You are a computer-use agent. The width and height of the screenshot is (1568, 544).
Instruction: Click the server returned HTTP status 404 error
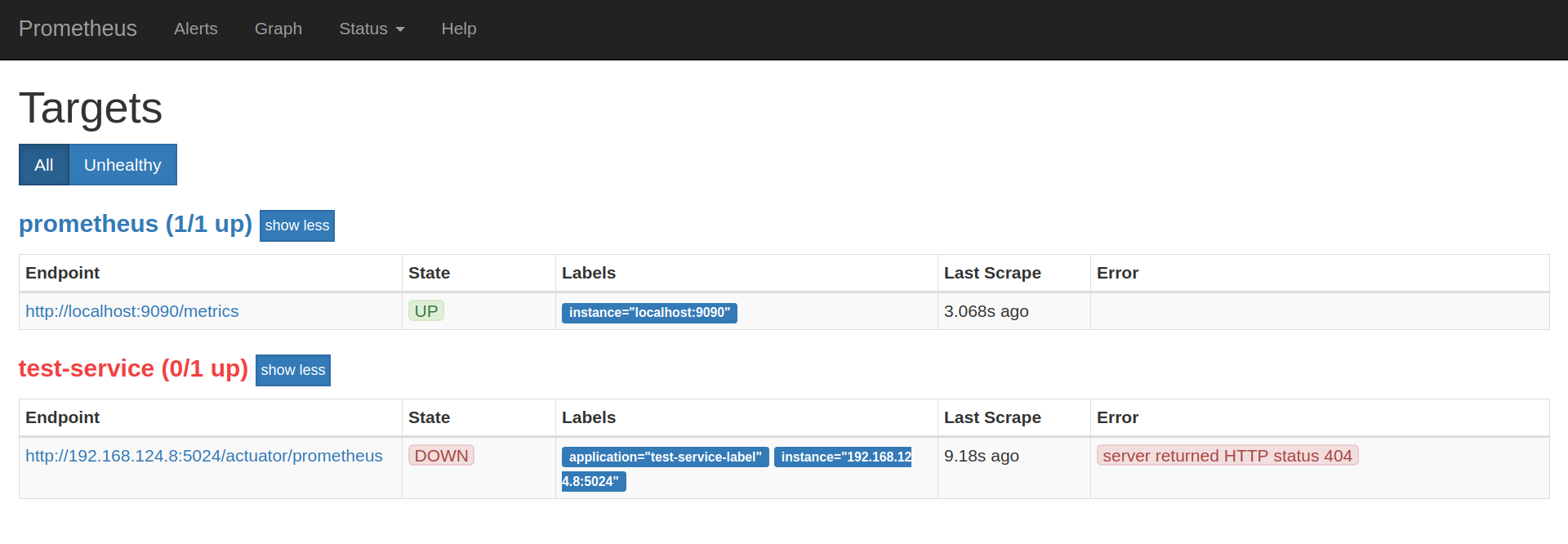click(1227, 456)
